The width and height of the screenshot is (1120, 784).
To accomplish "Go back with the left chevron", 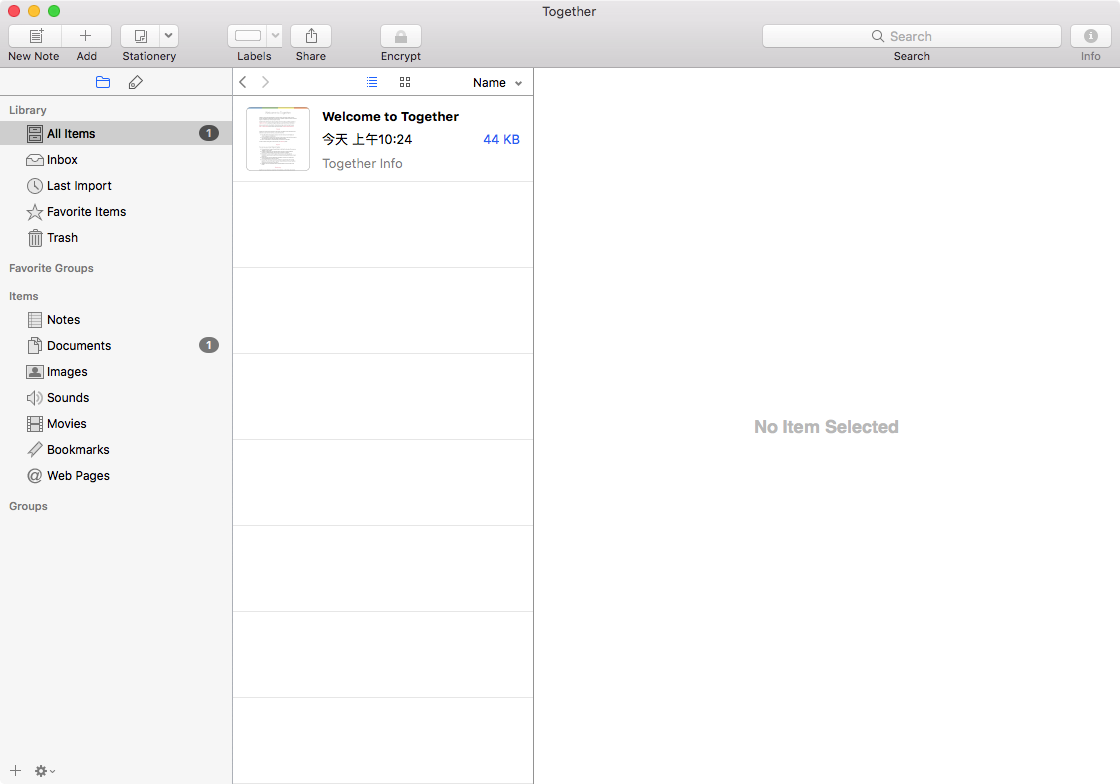I will click(x=243, y=82).
